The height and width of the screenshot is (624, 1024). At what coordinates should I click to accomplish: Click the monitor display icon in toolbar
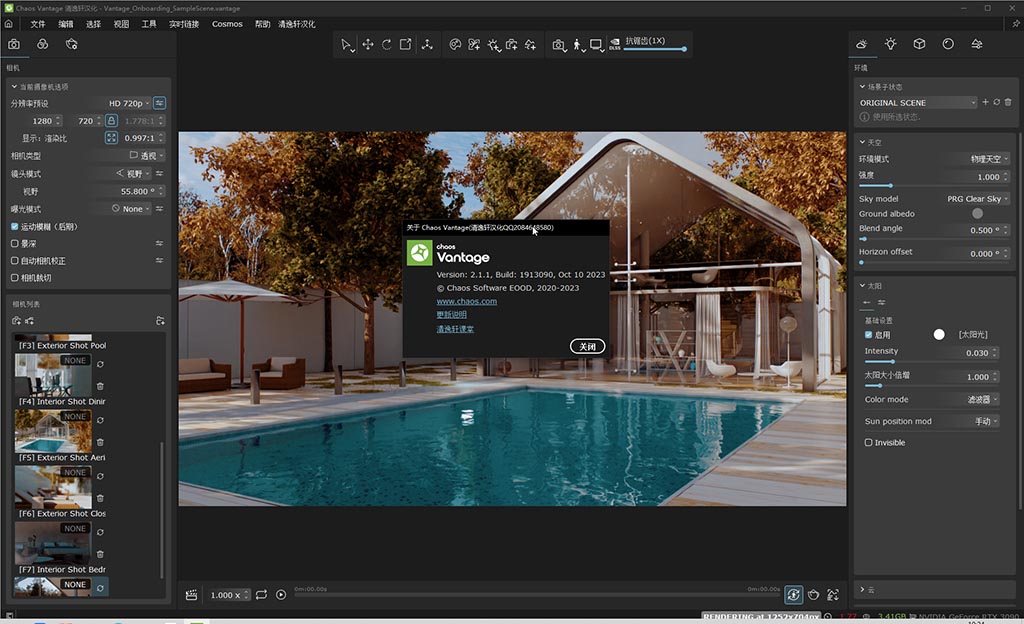click(x=596, y=45)
